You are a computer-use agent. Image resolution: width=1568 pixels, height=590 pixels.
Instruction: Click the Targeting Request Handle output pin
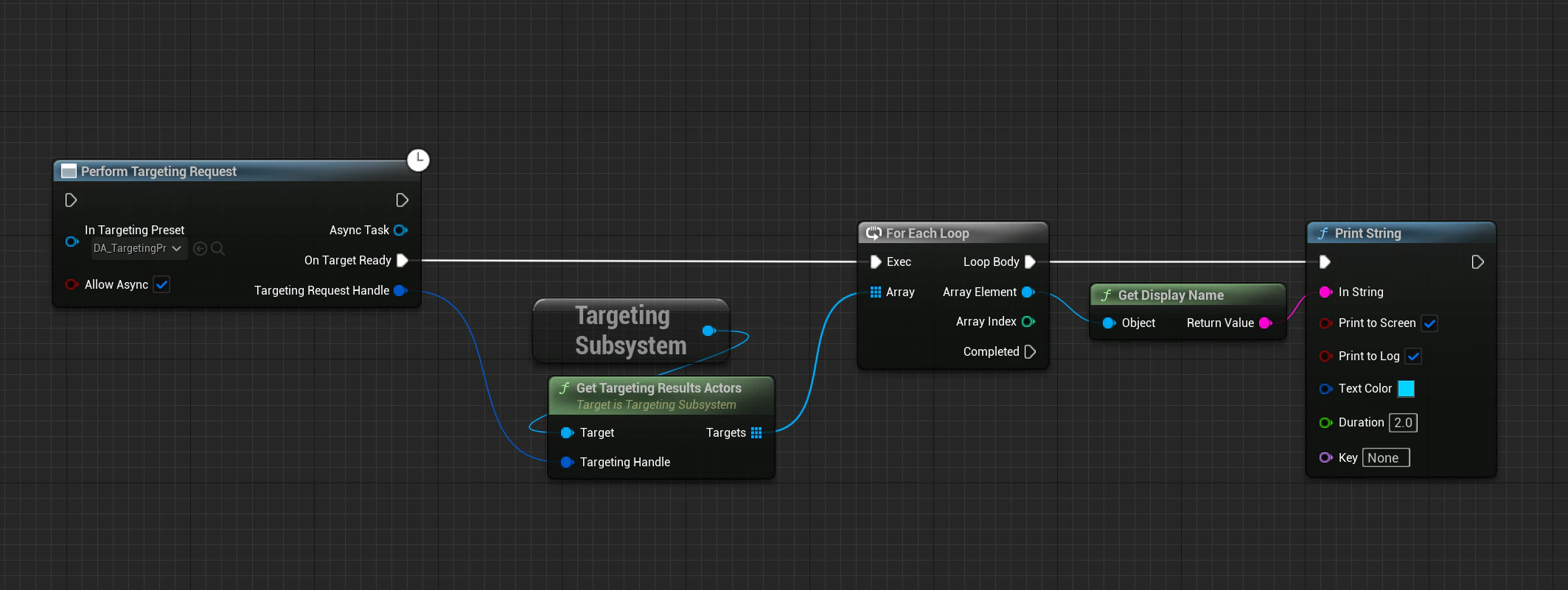pyautogui.click(x=400, y=290)
